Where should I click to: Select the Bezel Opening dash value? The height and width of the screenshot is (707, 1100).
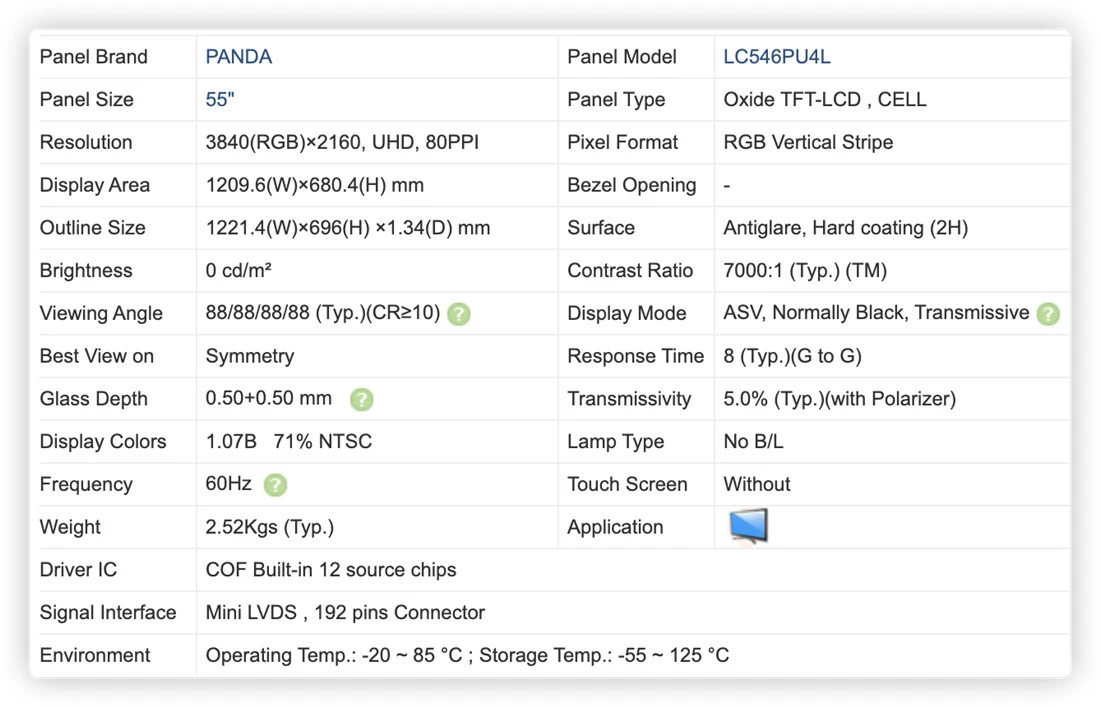tap(727, 186)
